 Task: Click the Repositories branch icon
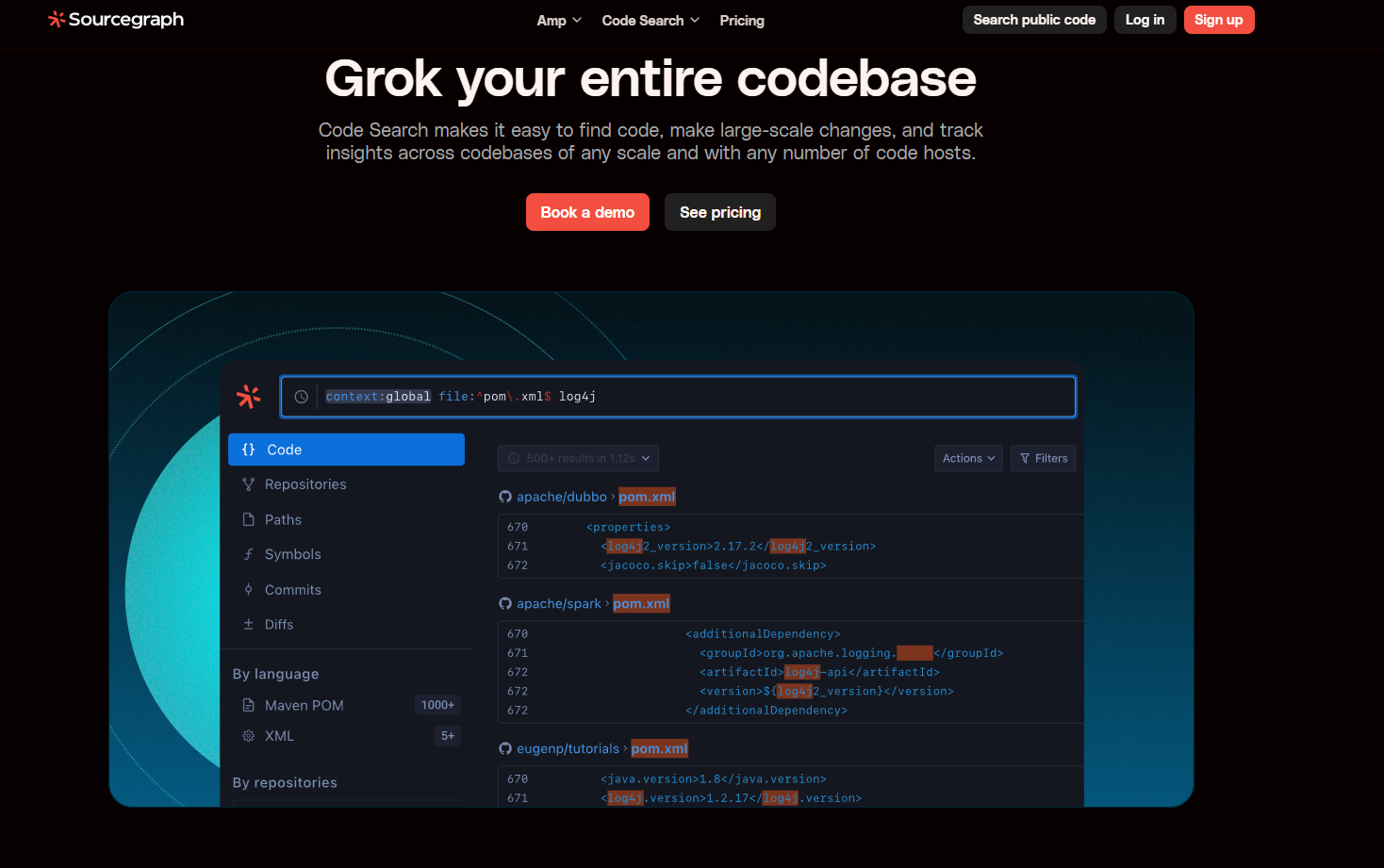[249, 484]
